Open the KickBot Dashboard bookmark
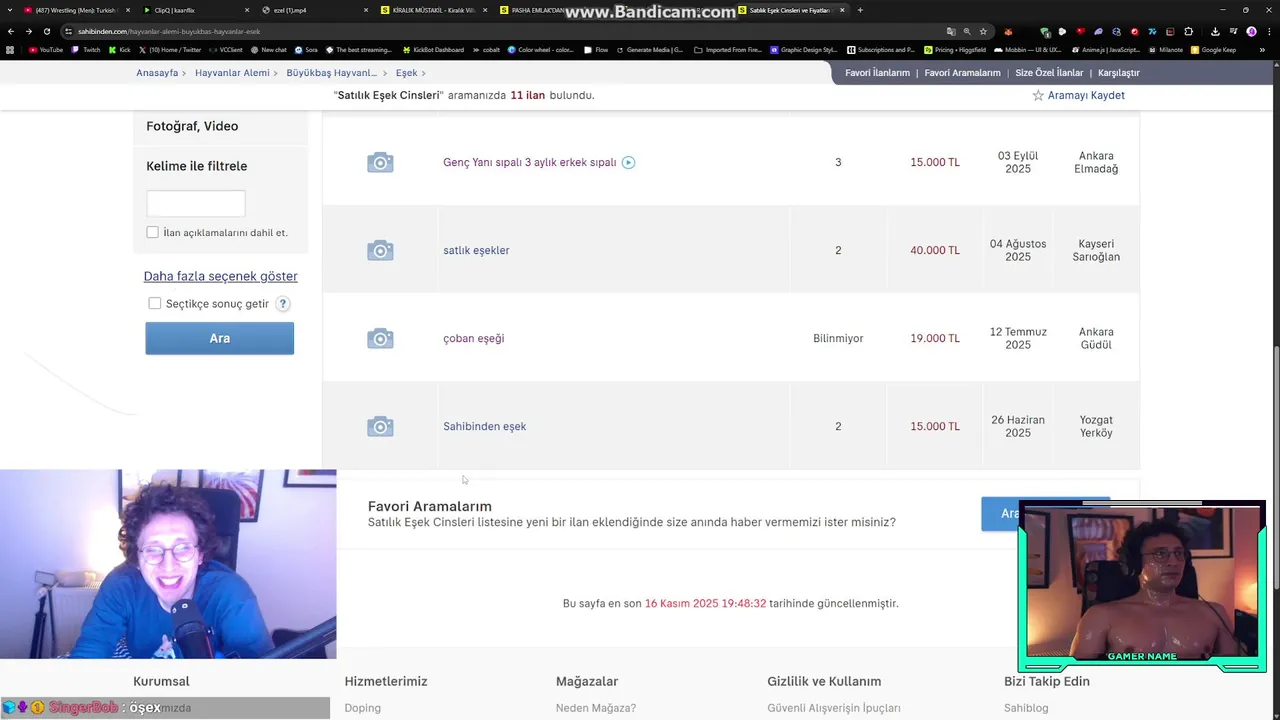This screenshot has height=720, width=1280. click(434, 50)
